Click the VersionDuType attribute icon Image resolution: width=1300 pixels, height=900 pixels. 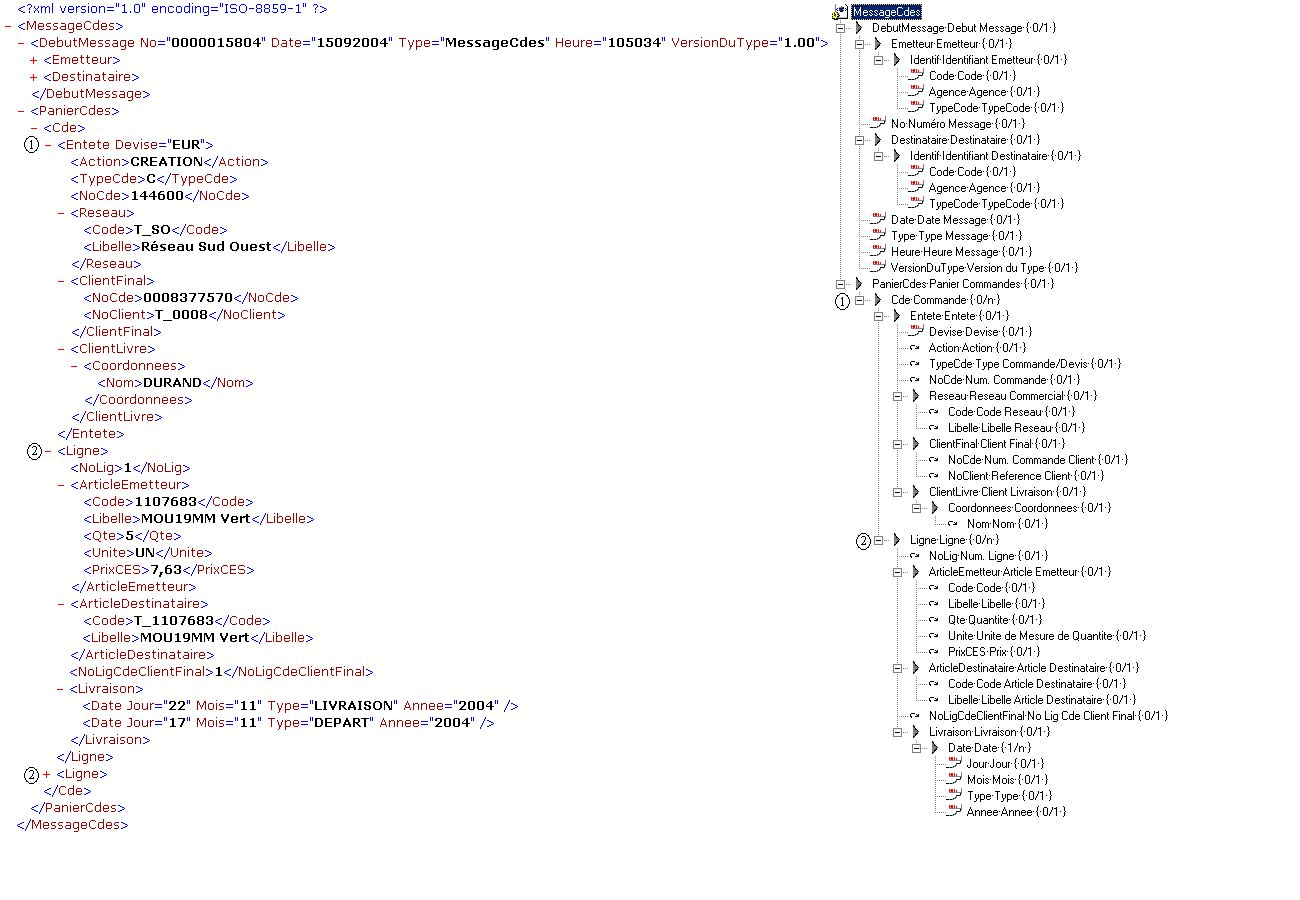pyautogui.click(x=877, y=267)
